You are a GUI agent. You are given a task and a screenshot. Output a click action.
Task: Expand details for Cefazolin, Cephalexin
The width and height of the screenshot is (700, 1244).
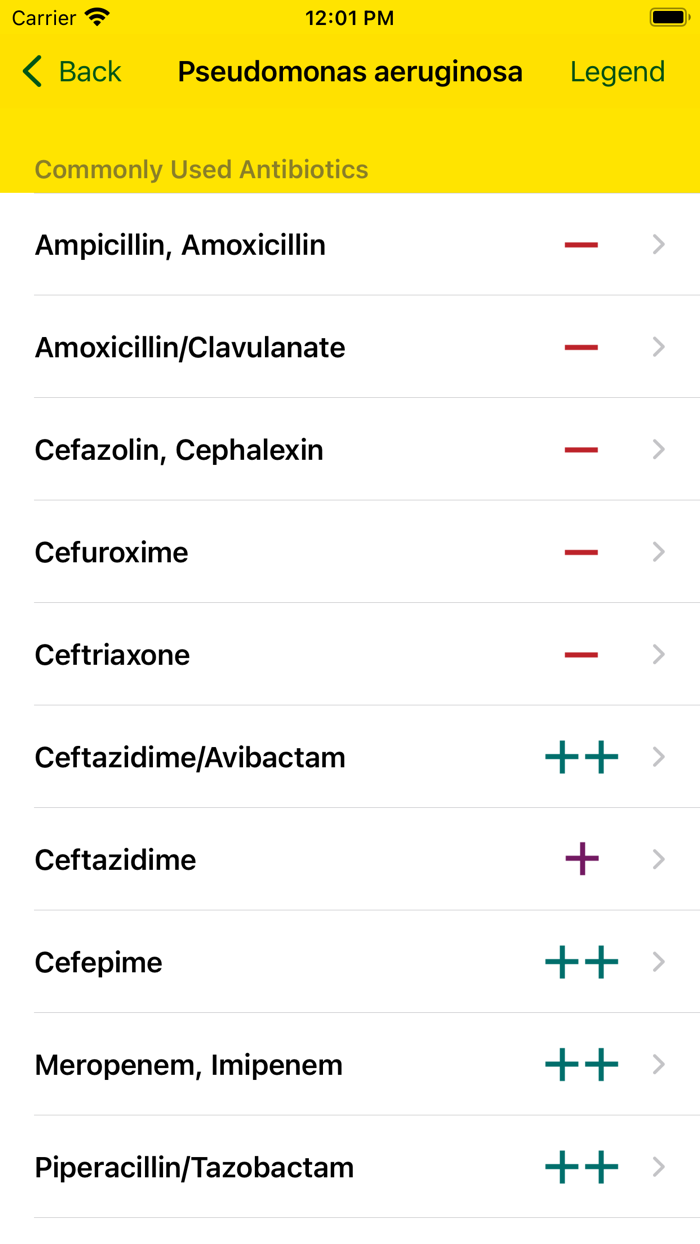pyautogui.click(x=658, y=449)
